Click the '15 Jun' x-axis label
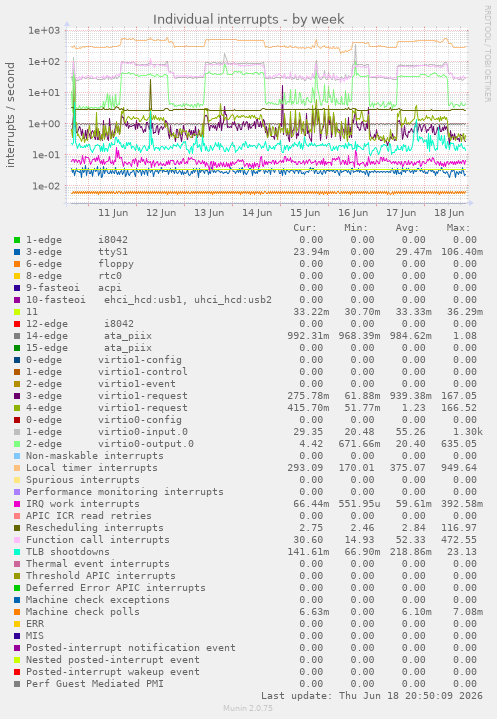The width and height of the screenshot is (497, 719). pyautogui.click(x=305, y=213)
